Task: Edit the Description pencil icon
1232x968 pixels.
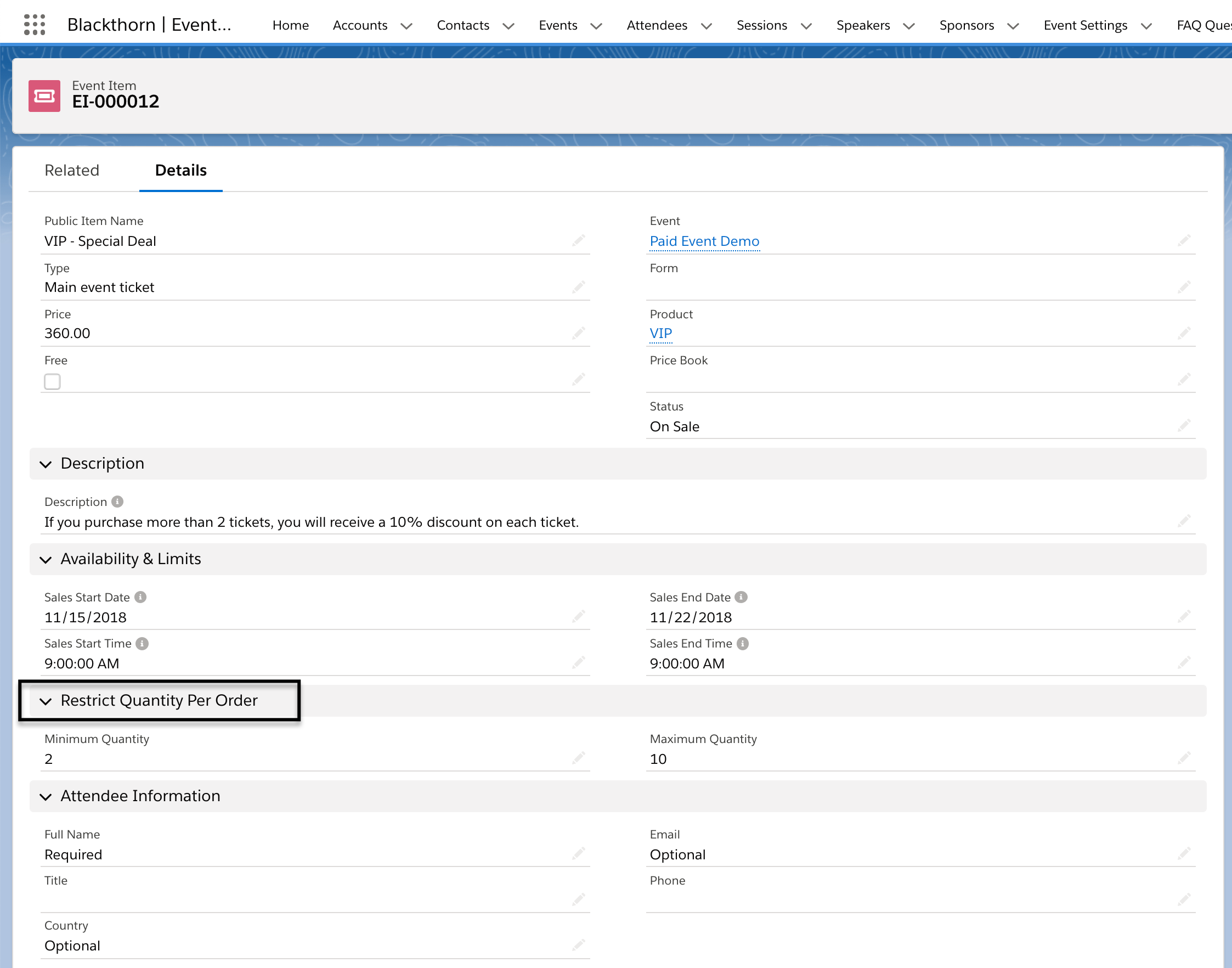Action: pos(1184,521)
